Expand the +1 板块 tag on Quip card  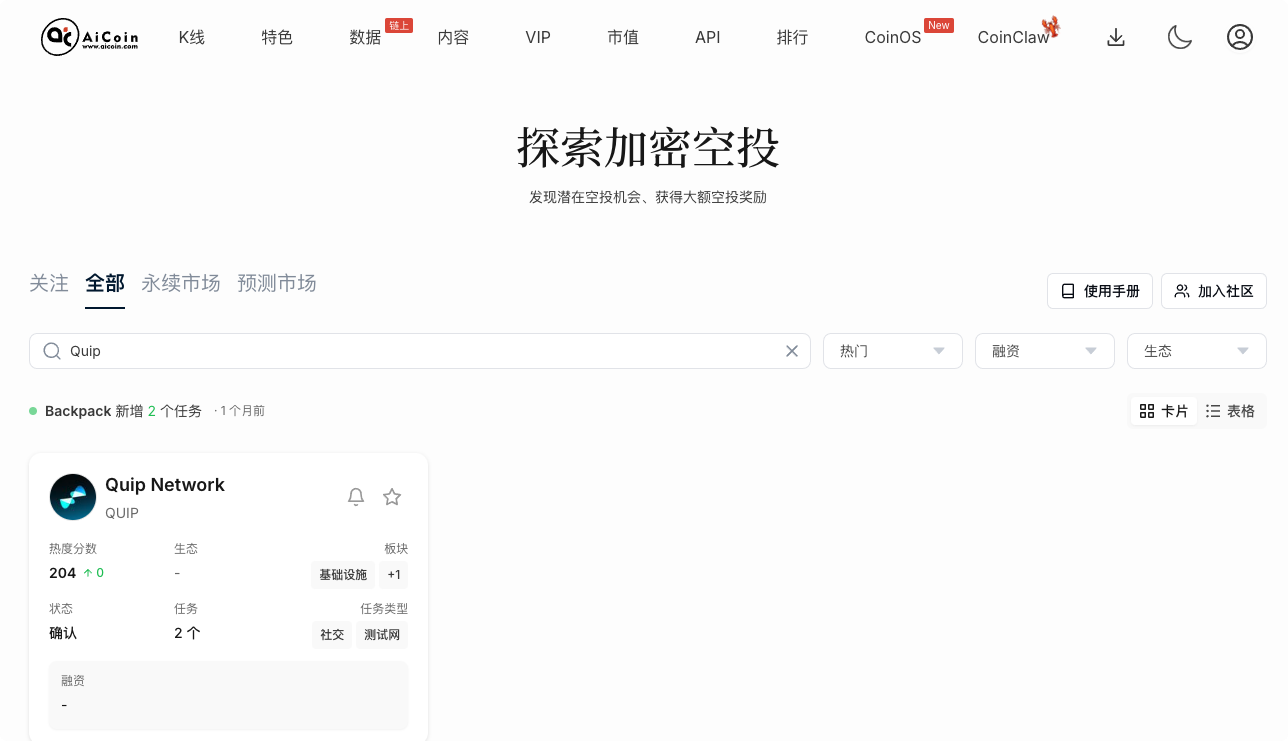(393, 574)
